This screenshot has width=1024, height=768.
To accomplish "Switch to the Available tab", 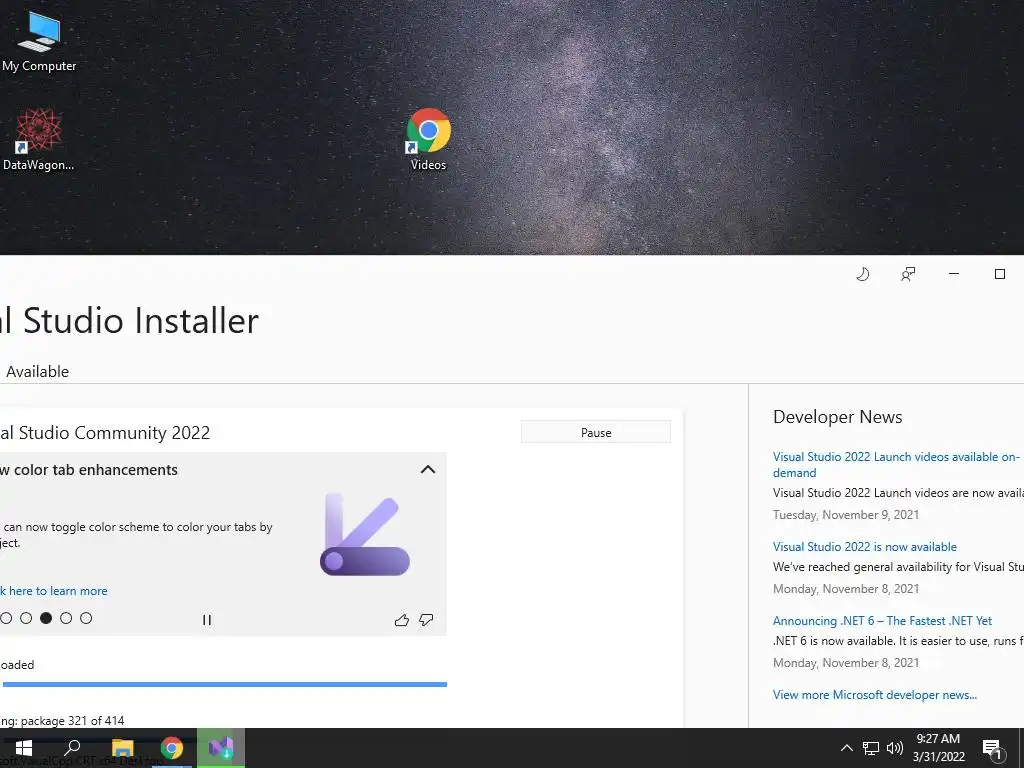I will pyautogui.click(x=37, y=372).
